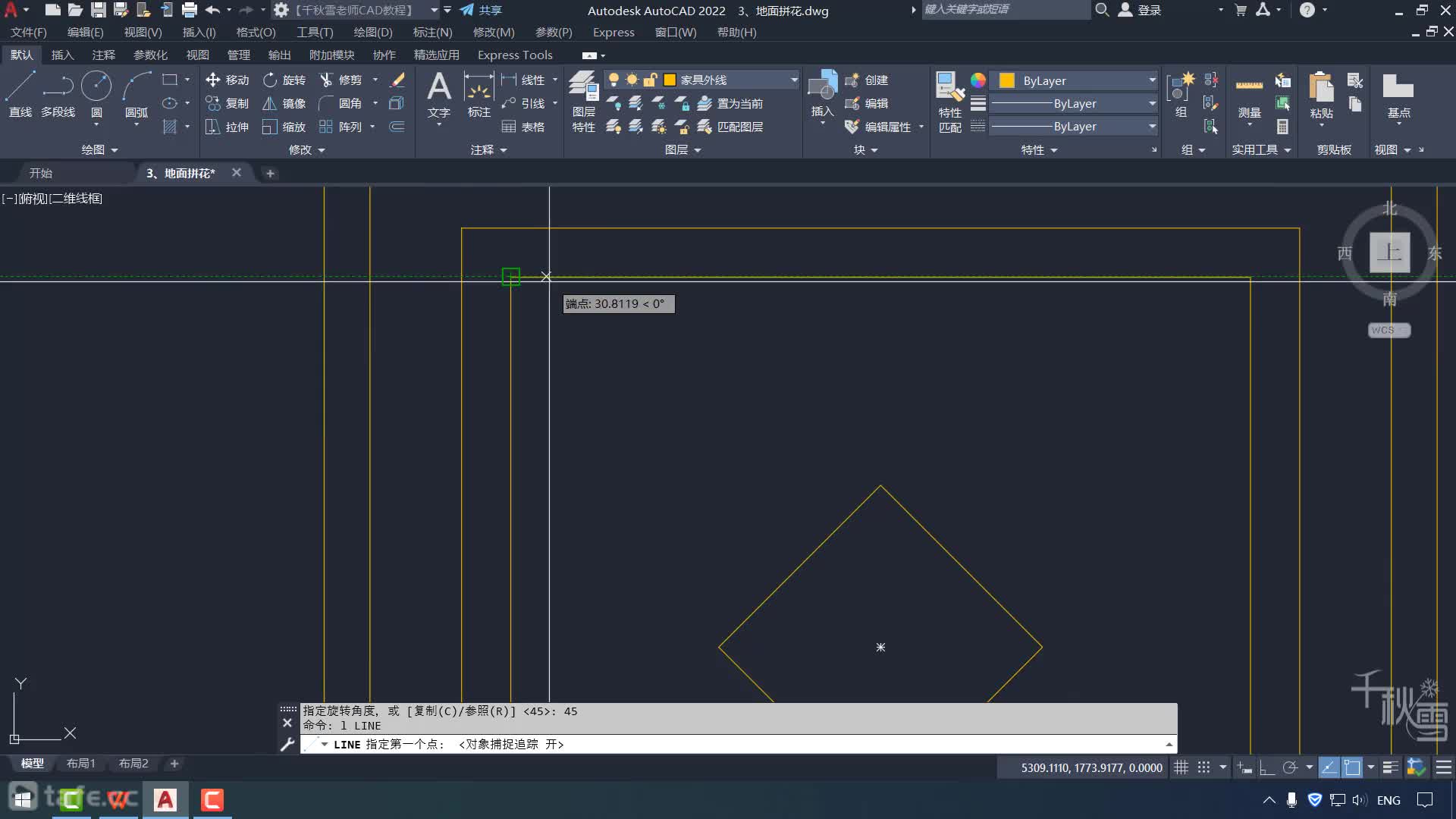The image size is (1456, 819).
Task: Click the 匹配图层 button
Action: point(730,127)
